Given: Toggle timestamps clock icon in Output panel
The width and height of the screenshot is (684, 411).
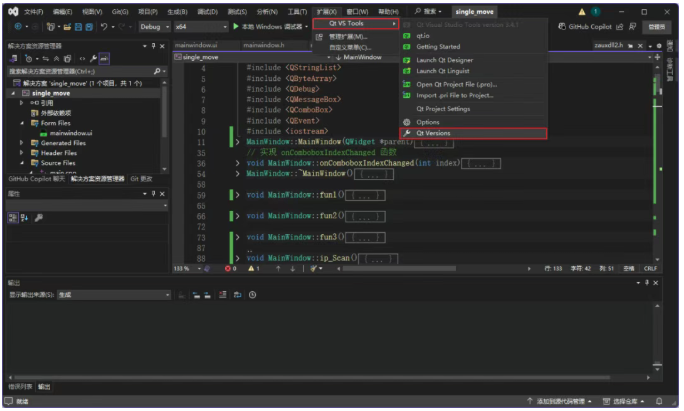Looking at the screenshot, I should [253, 295].
